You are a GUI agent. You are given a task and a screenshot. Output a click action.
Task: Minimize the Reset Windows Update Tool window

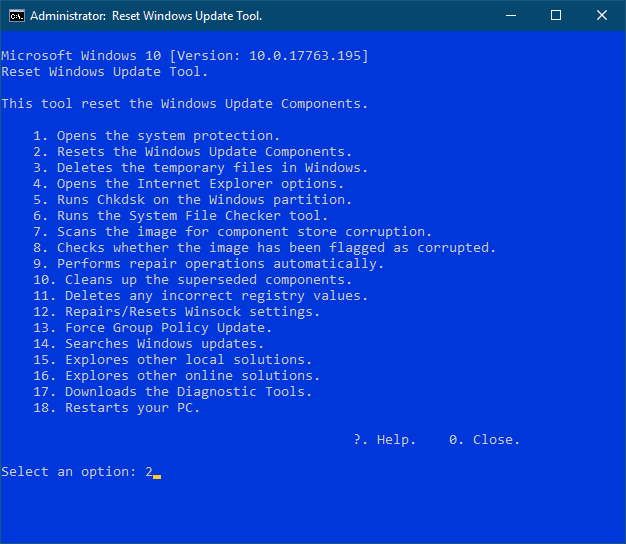[x=511, y=16]
